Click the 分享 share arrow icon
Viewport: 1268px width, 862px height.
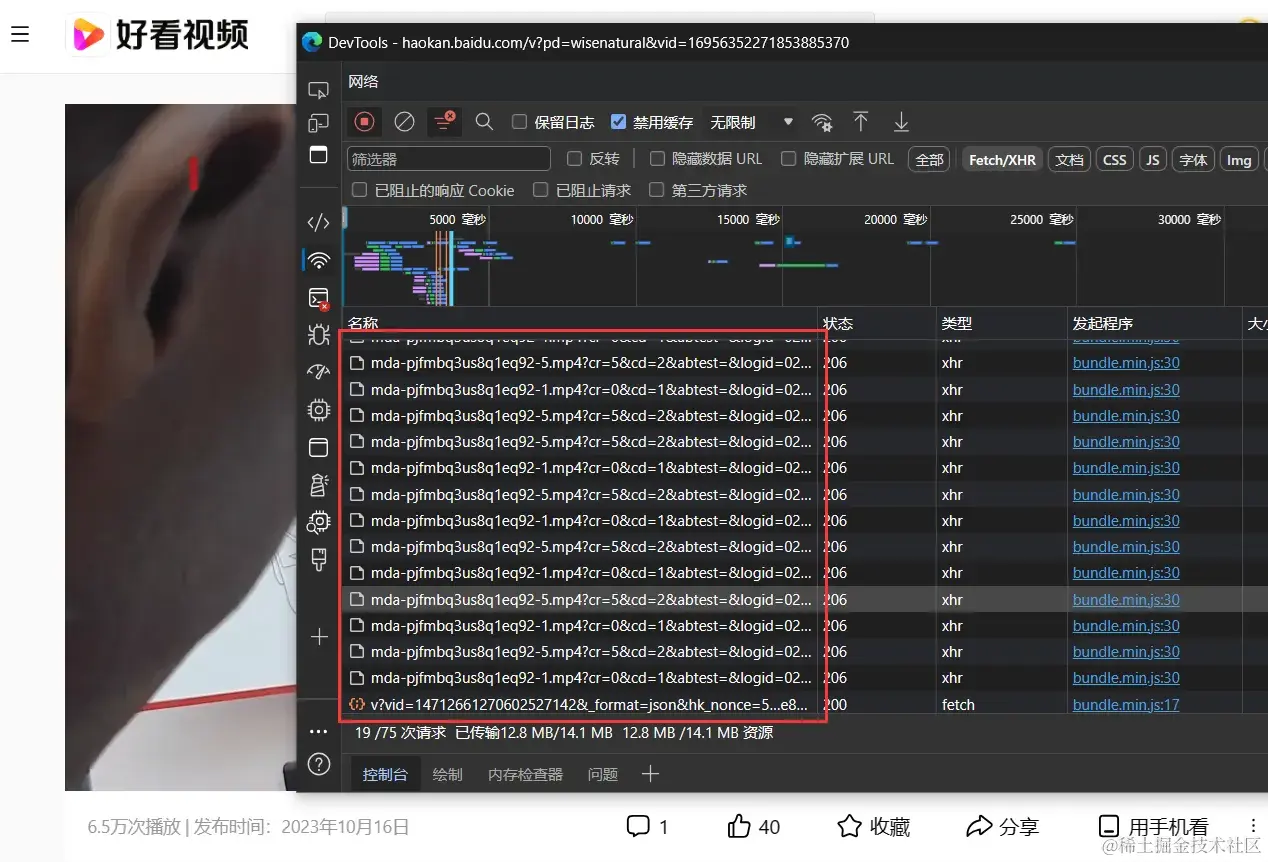[978, 826]
